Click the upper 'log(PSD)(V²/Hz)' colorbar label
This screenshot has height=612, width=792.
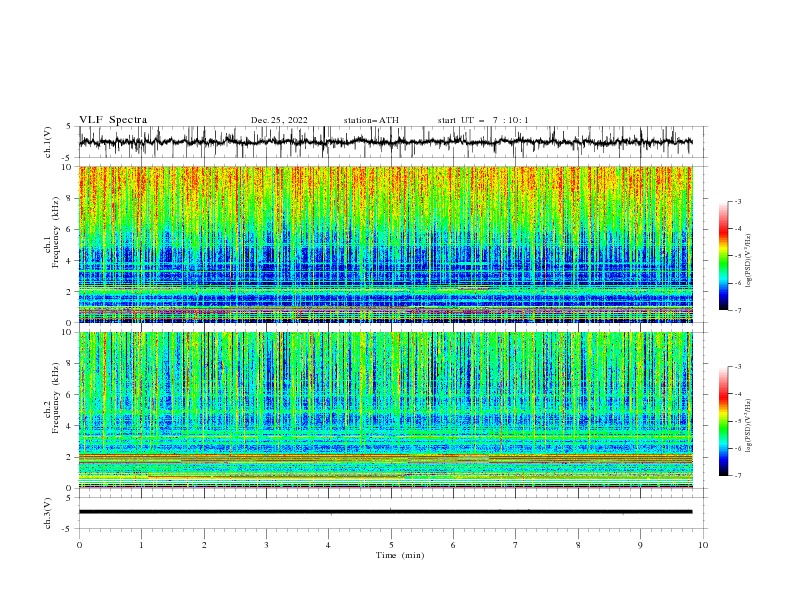tap(748, 261)
